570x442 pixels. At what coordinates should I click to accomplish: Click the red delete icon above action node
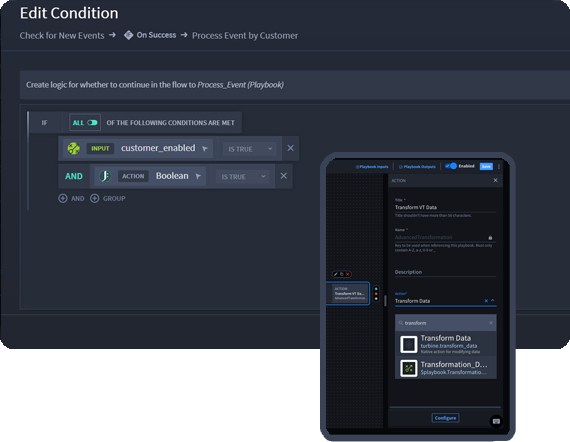point(348,274)
